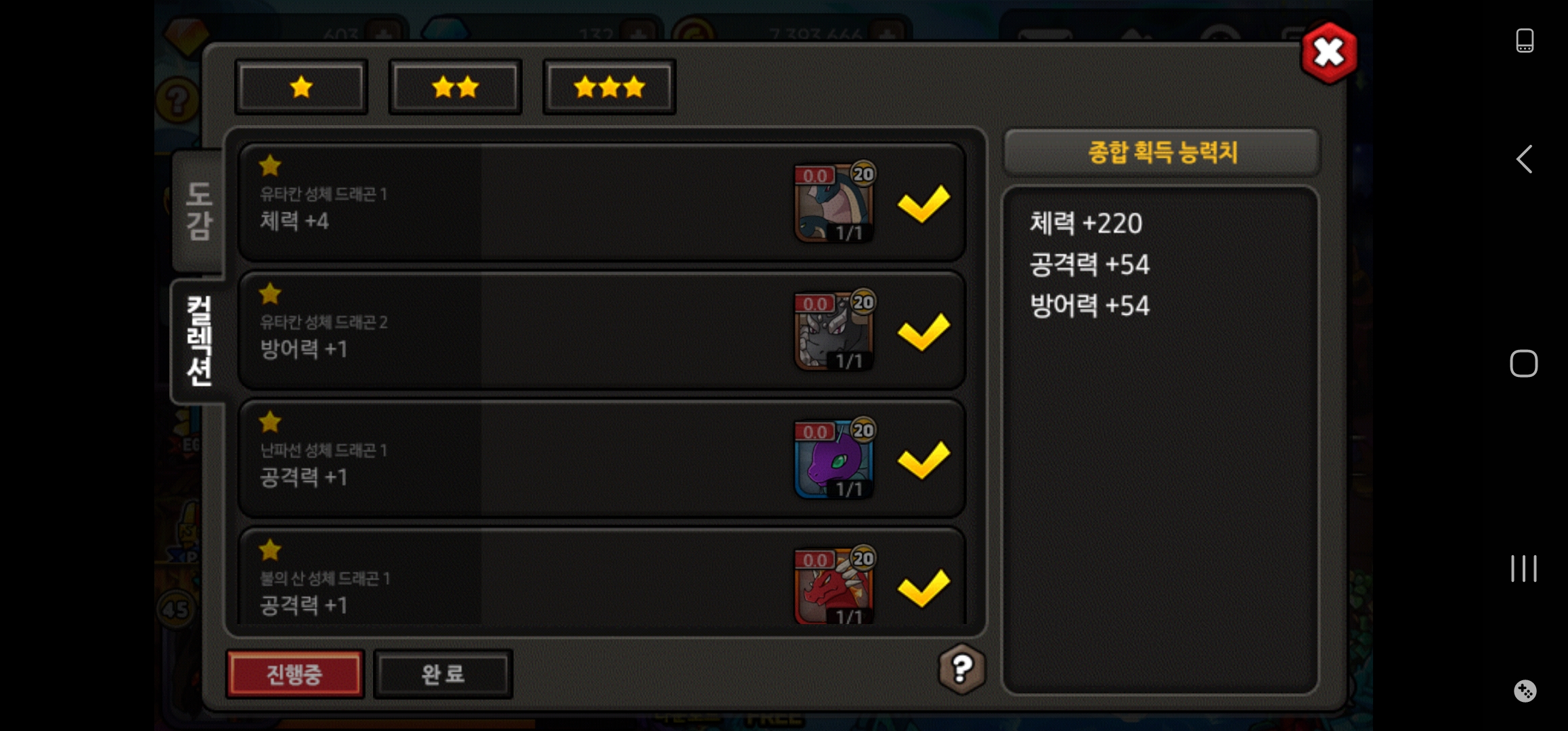This screenshot has width=1568, height=731.
Task: Click checkmark on 방어력 +1 row
Action: tap(923, 331)
